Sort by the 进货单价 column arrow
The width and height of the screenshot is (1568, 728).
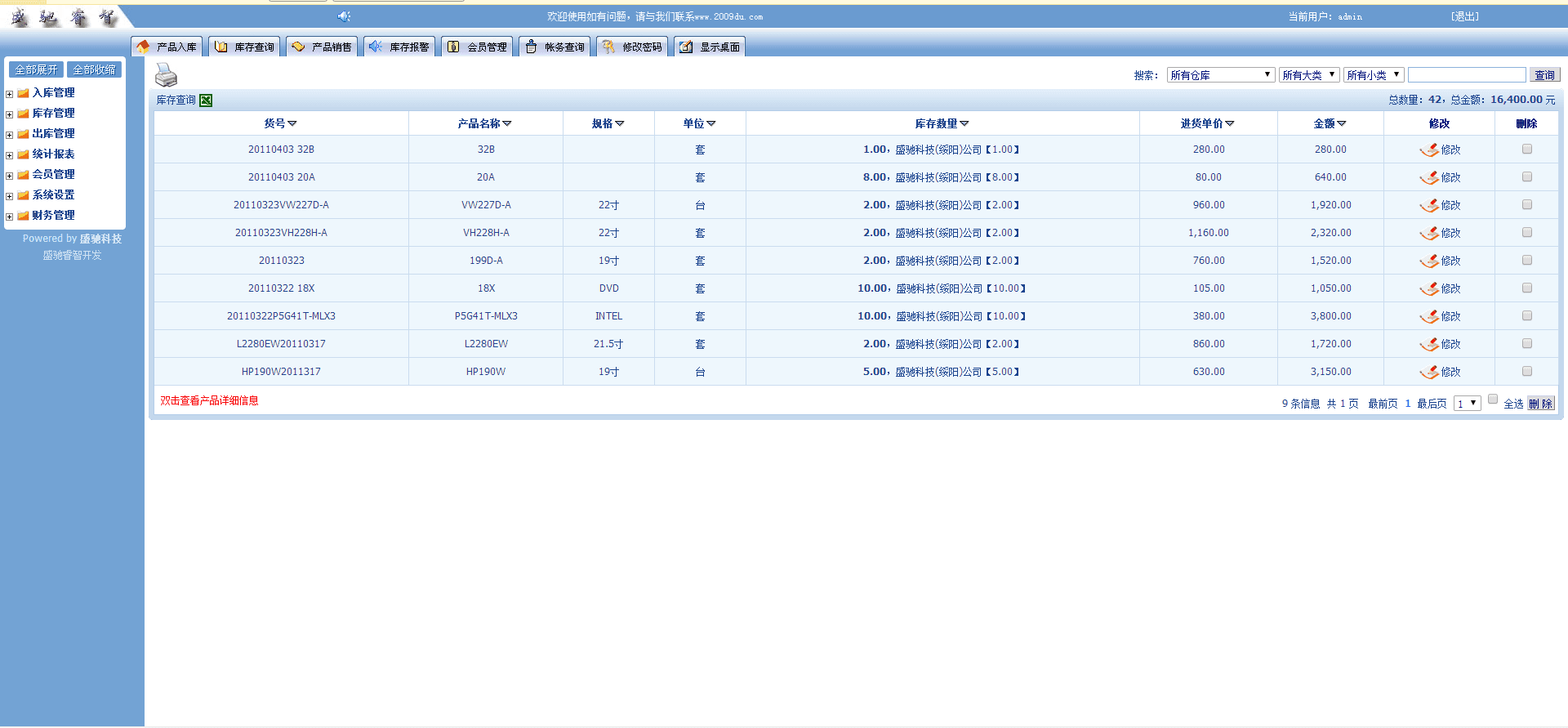[1230, 123]
